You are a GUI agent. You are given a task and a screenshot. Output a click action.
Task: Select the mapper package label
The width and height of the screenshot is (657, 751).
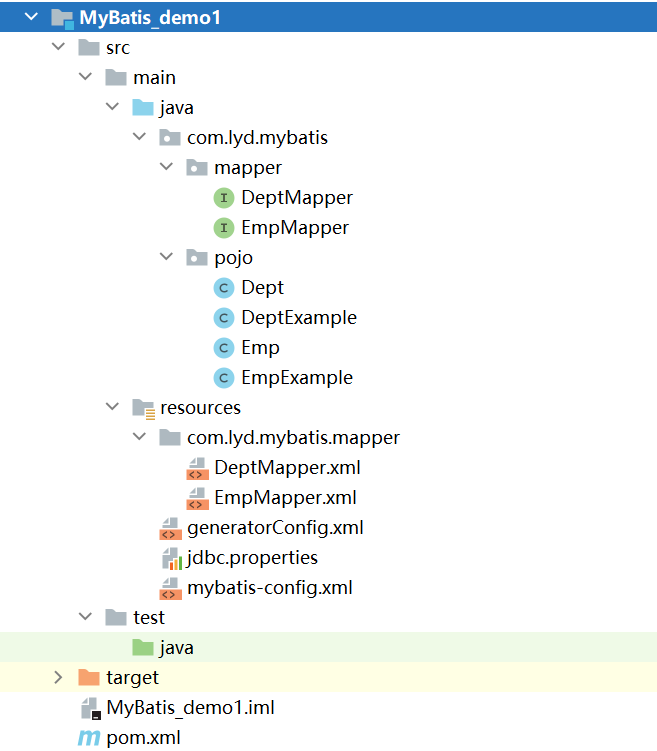coord(248,168)
